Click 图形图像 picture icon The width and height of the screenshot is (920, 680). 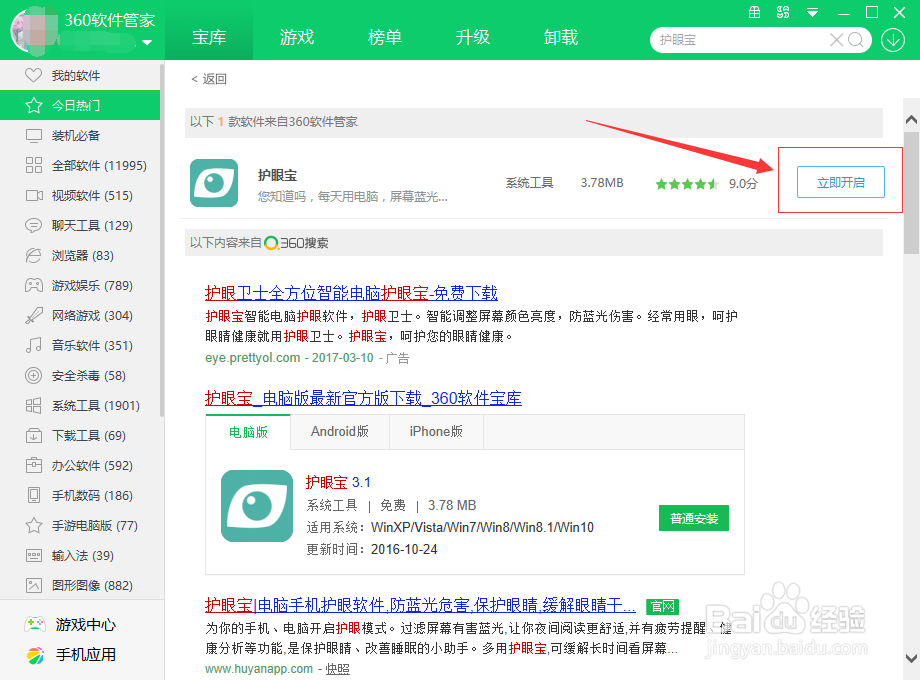click(33, 585)
